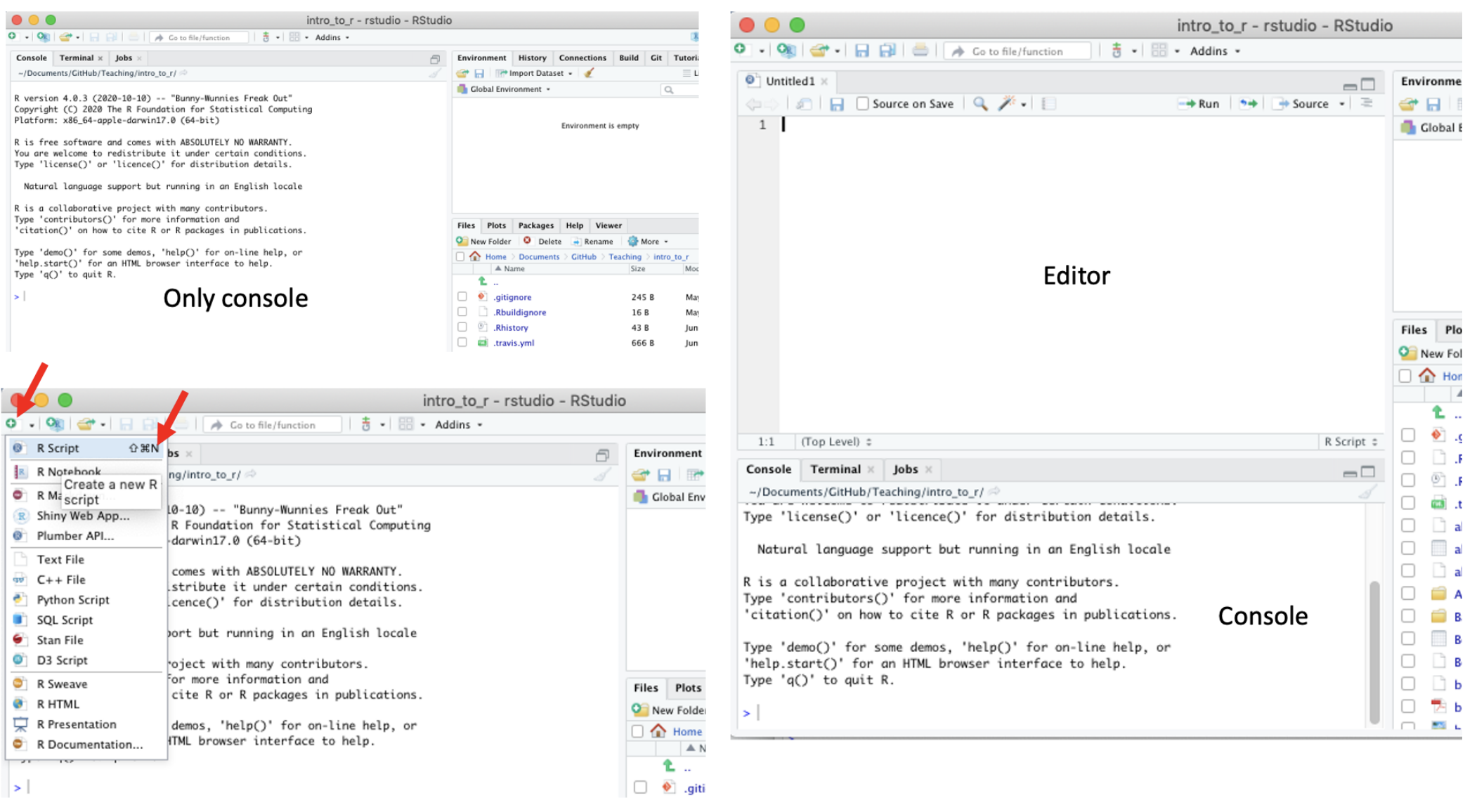This screenshot has height=812, width=1484.
Task: Click the re-run previous code icon
Action: tap(1248, 104)
